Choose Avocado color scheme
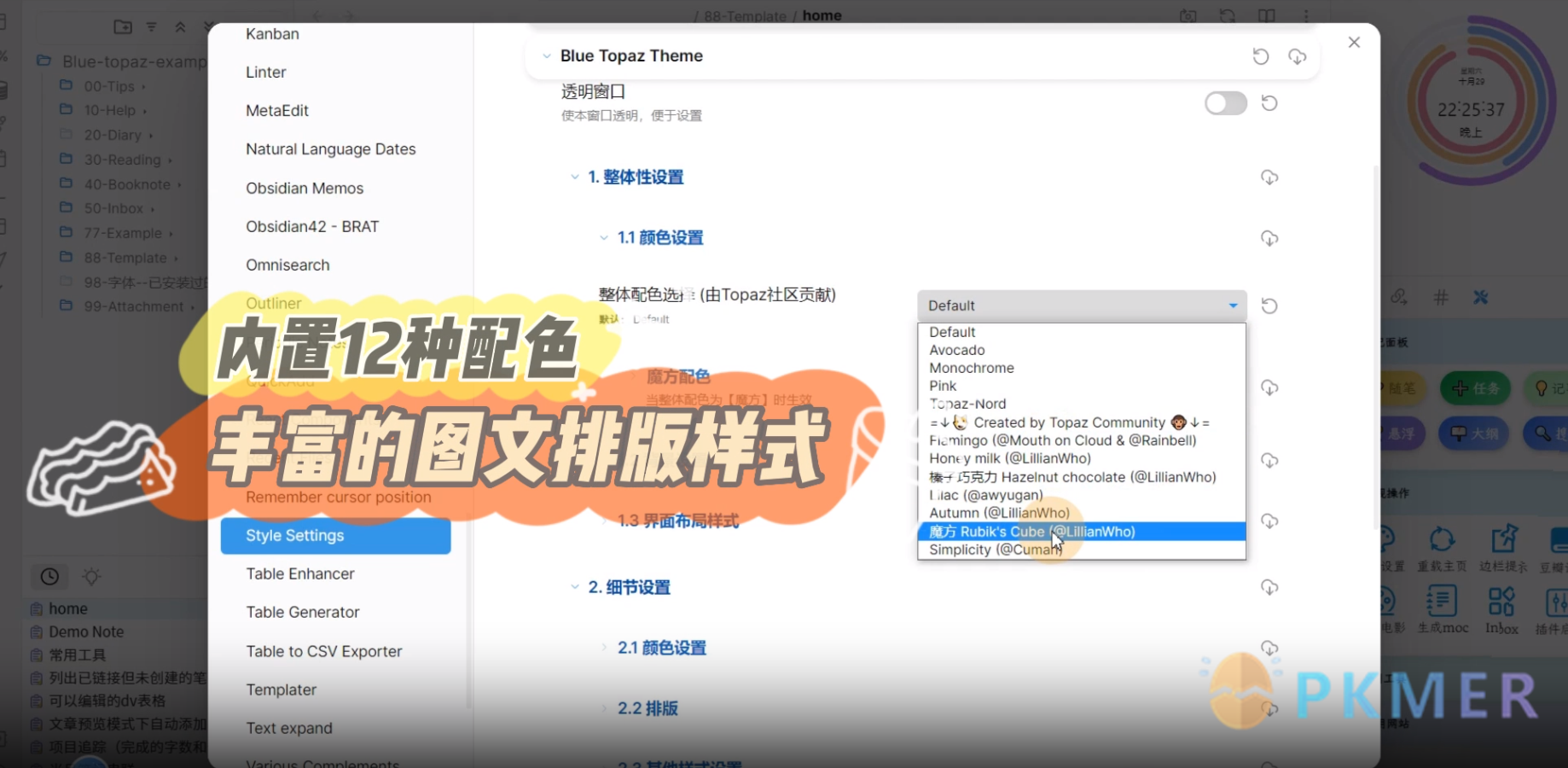The width and height of the screenshot is (1568, 768). coord(1082,350)
